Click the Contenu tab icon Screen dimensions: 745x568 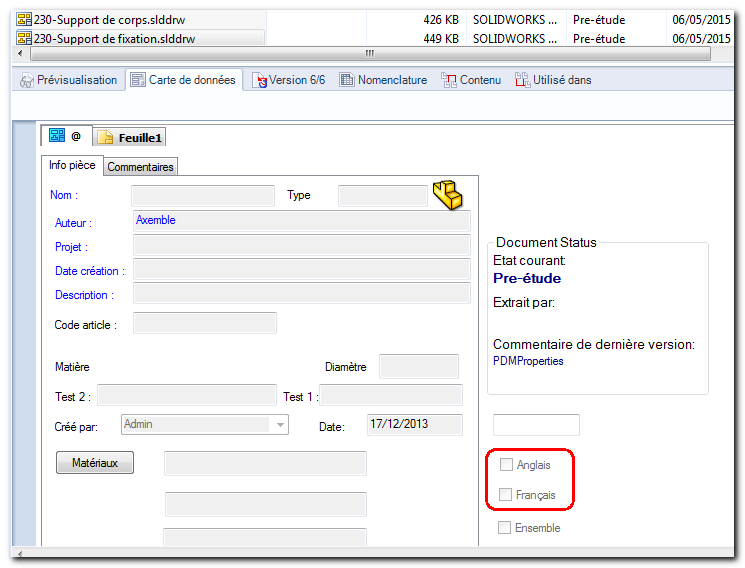449,80
